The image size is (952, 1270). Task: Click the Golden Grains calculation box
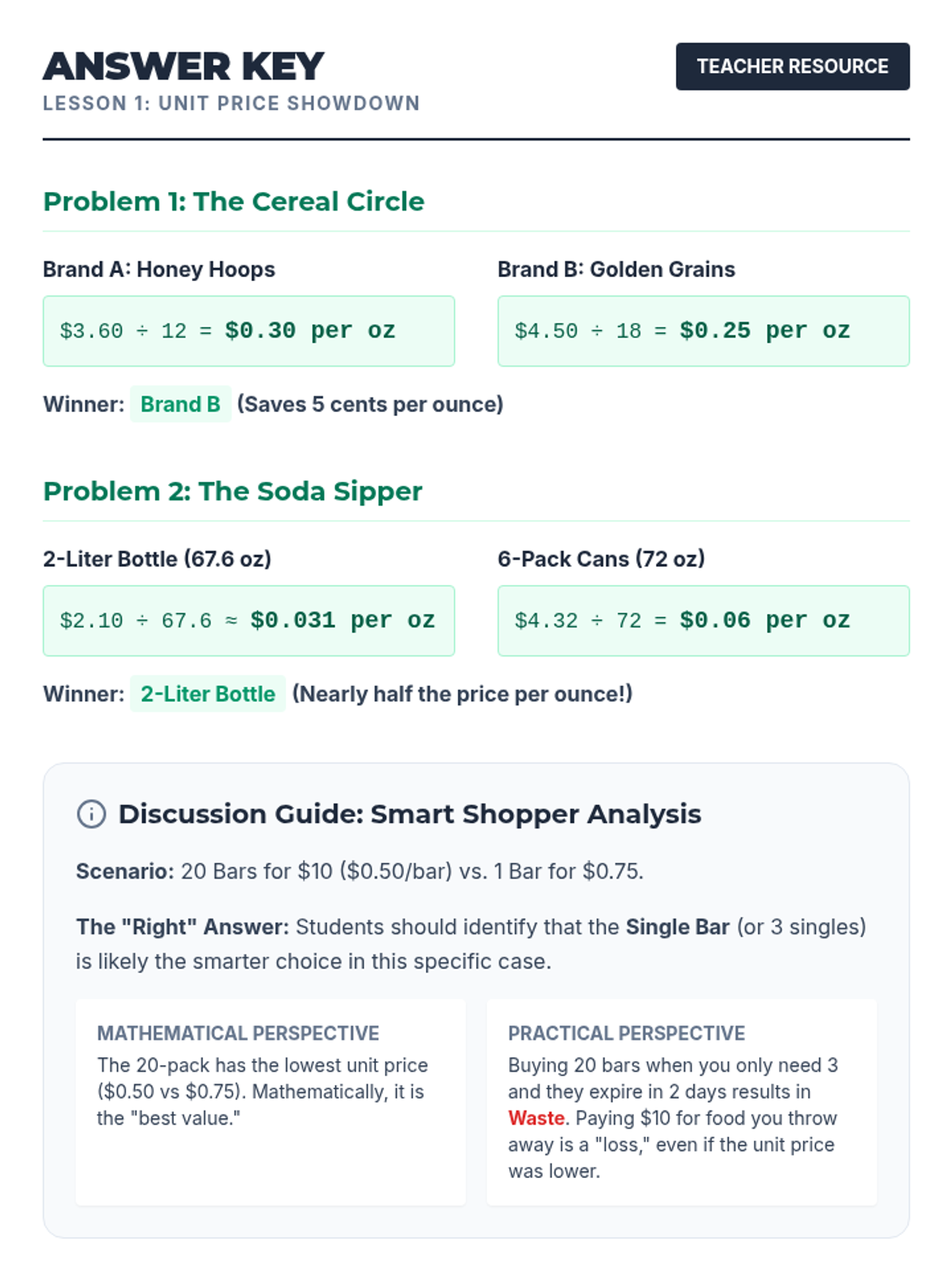pos(704,331)
